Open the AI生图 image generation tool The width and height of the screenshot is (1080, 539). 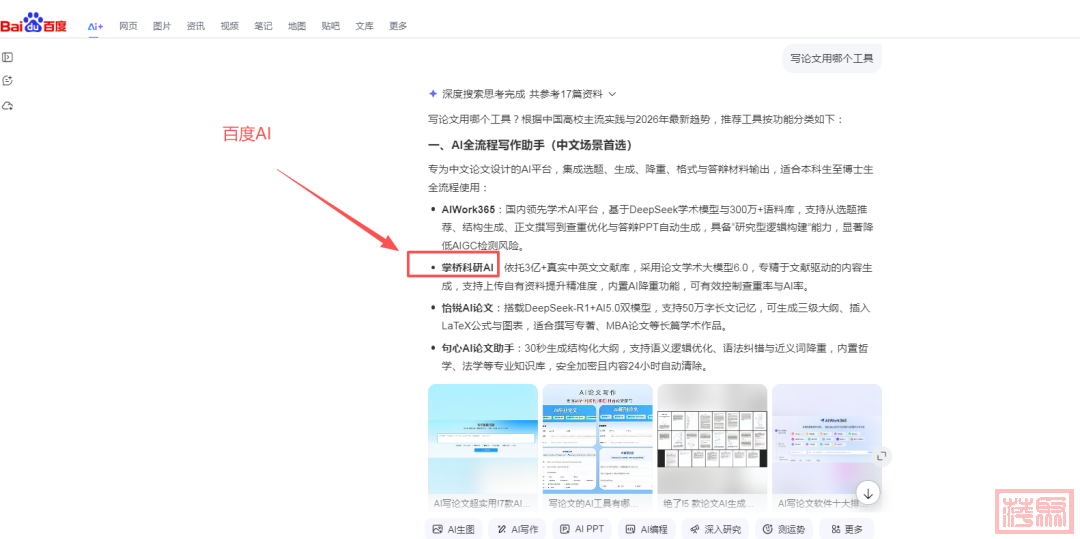tap(453, 529)
